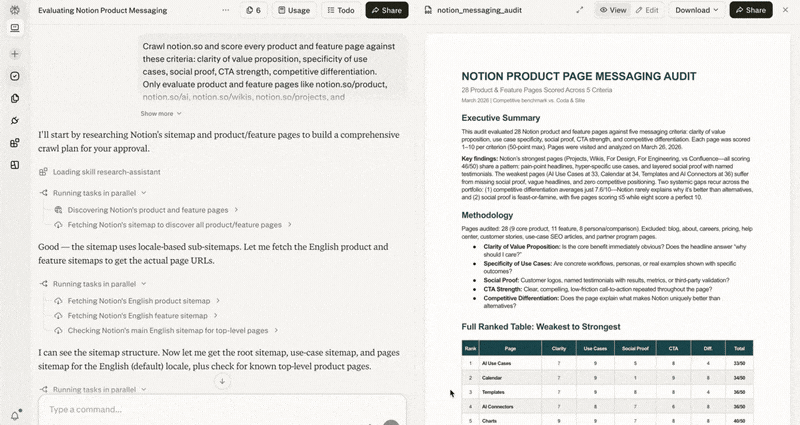Viewport: 800px width, 425px height.
Task: Click Loading skill research-assistant row
Action: pos(100,172)
